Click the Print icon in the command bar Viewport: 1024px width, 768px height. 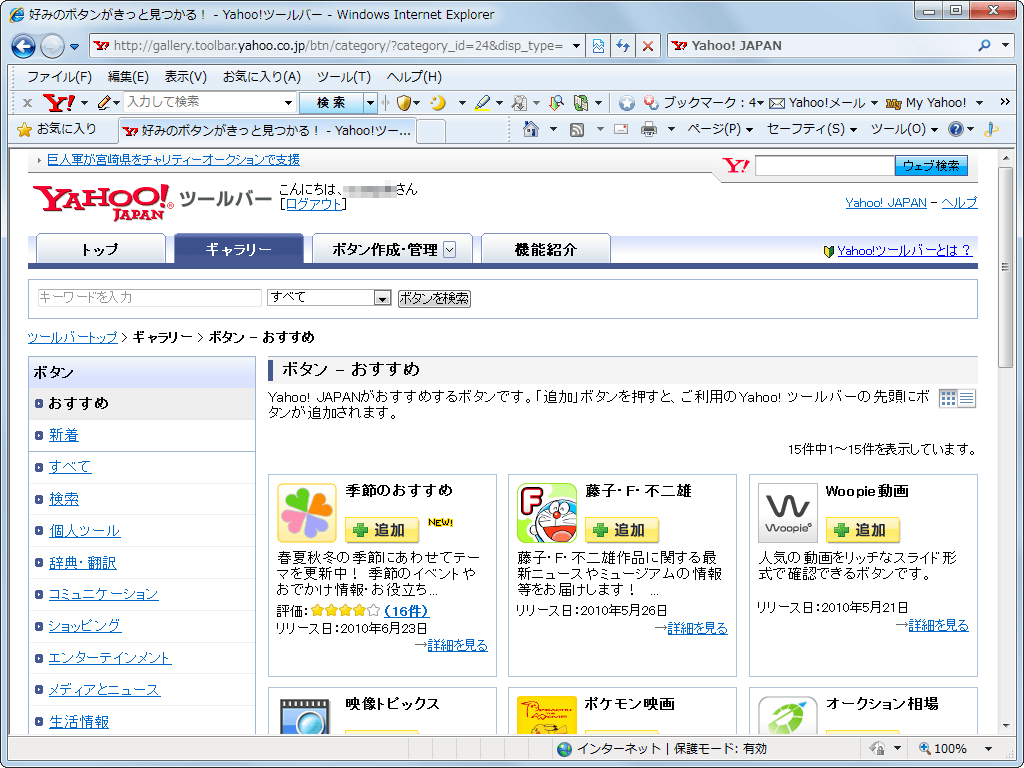(x=648, y=129)
